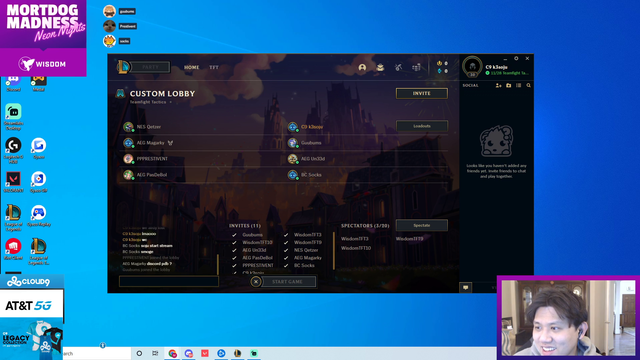The image size is (640, 360).
Task: Switch to the TFT tab
Action: pyautogui.click(x=214, y=67)
